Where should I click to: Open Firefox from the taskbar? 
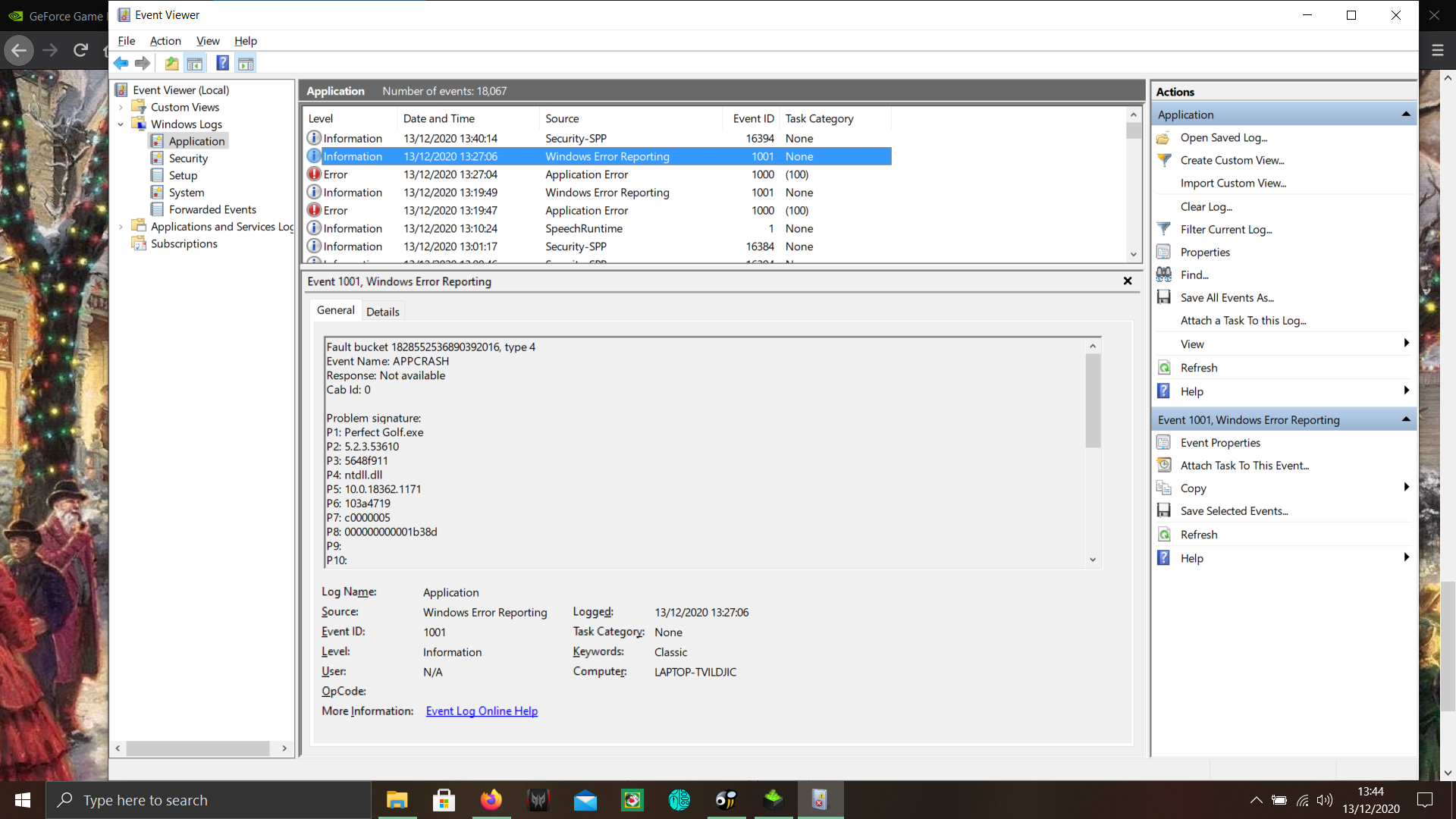tap(491, 800)
